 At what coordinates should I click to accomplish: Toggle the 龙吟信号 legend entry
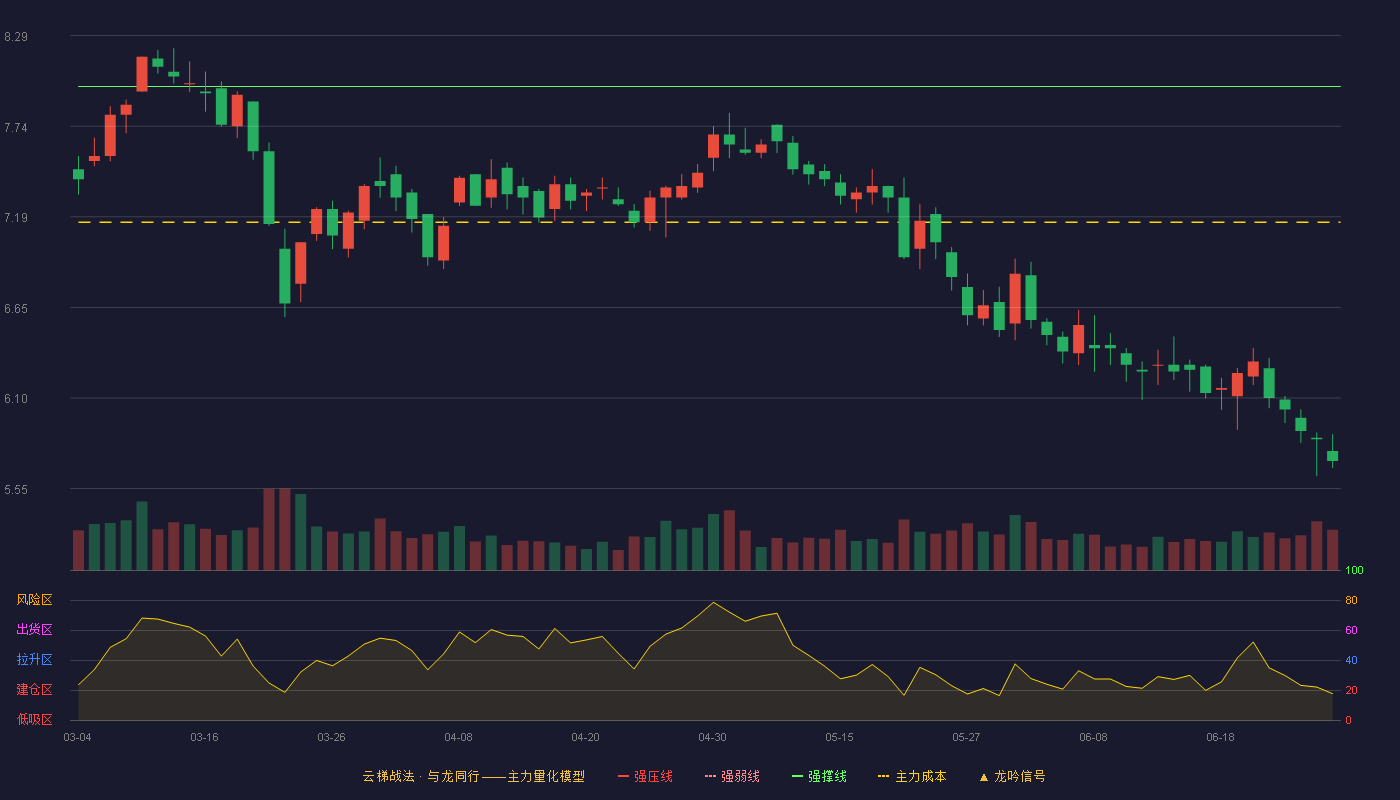(1012, 776)
